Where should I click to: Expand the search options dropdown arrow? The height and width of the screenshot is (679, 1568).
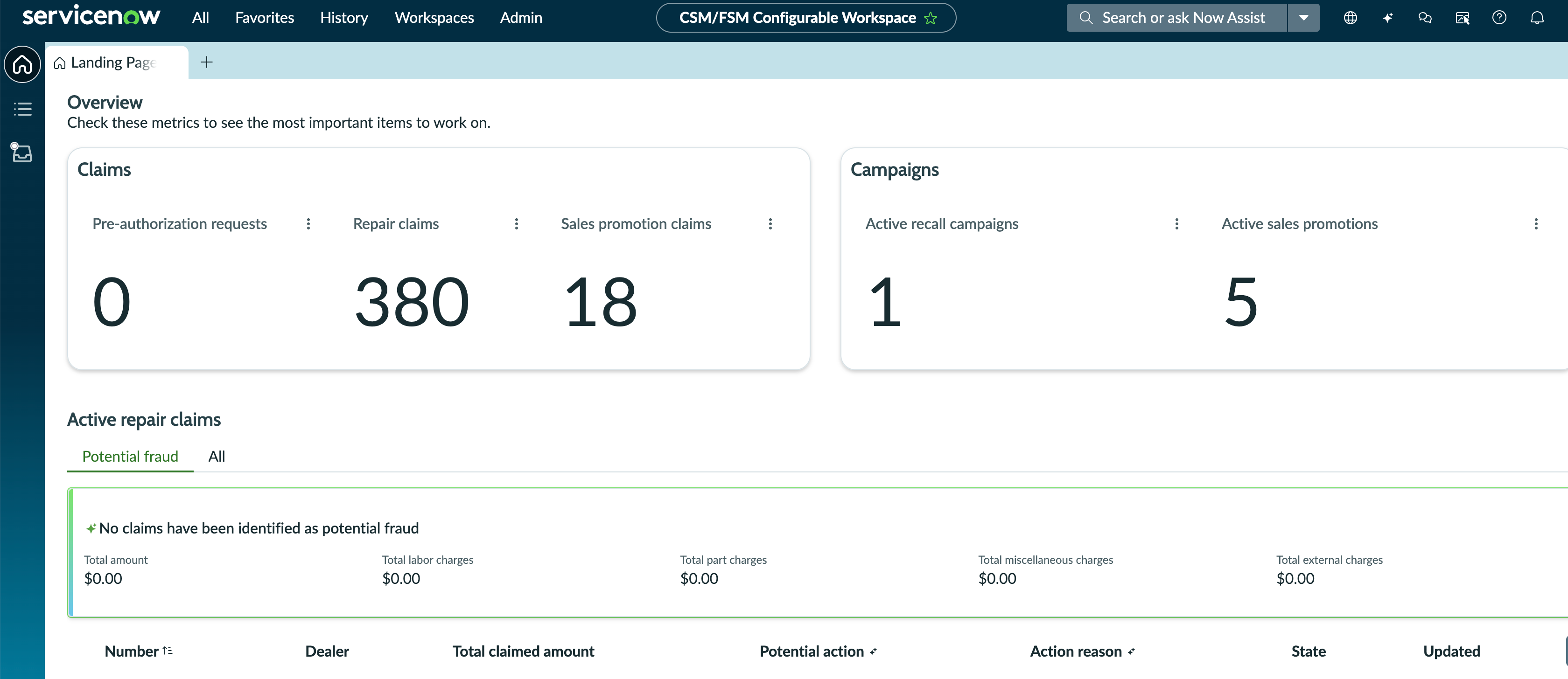click(x=1303, y=18)
